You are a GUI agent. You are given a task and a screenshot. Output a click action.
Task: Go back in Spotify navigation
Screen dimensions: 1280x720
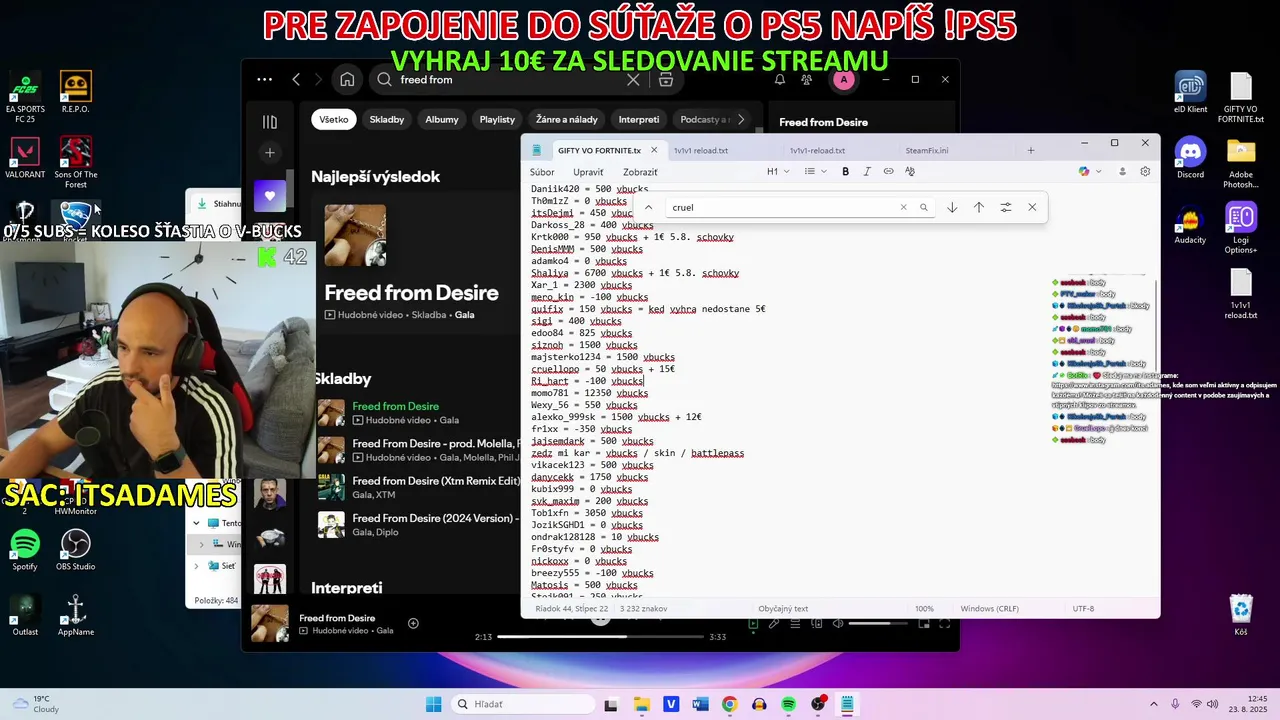pyautogui.click(x=296, y=80)
